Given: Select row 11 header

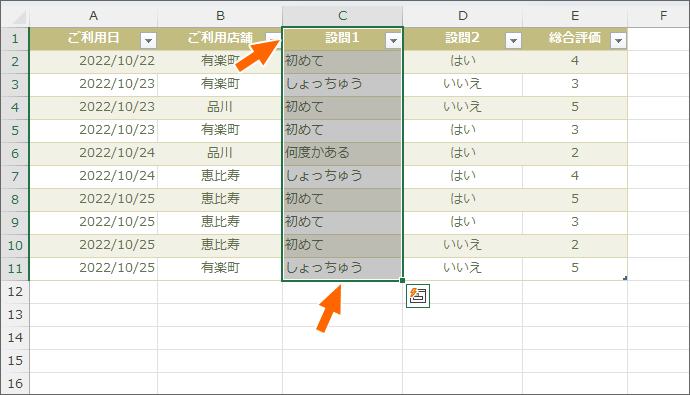Looking at the screenshot, I should point(15,268).
